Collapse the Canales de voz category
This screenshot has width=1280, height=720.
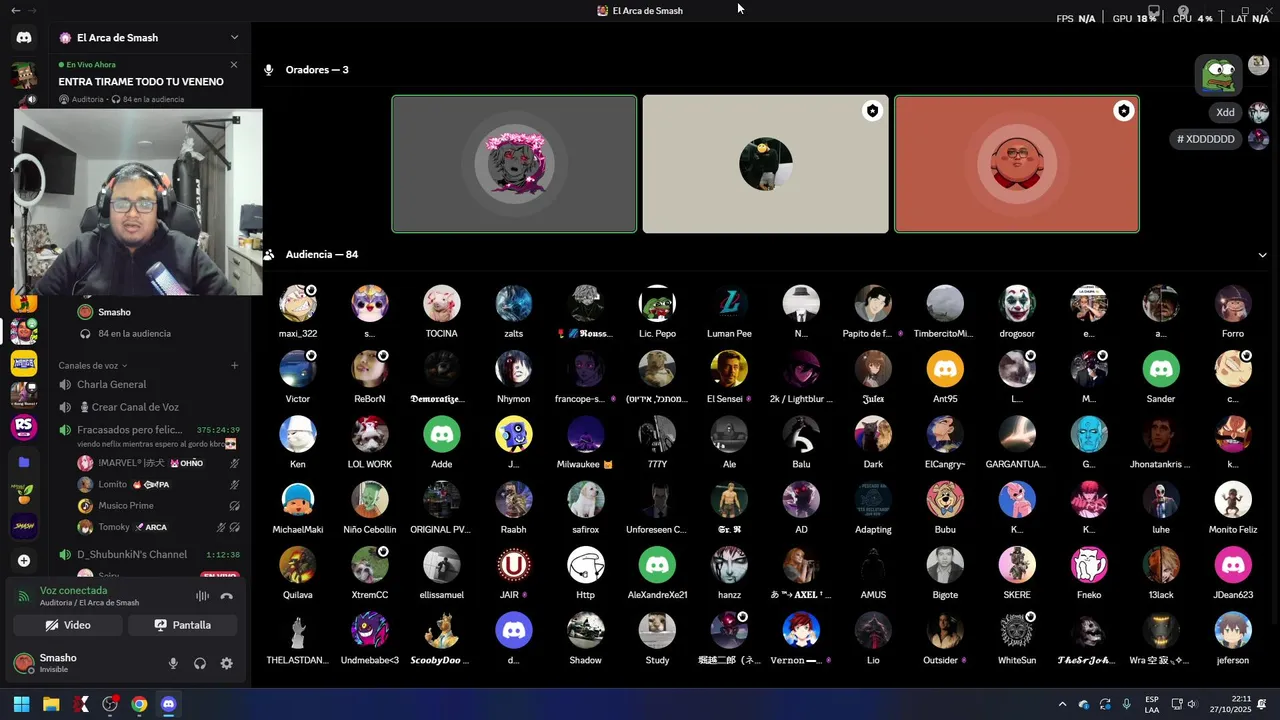(93, 366)
